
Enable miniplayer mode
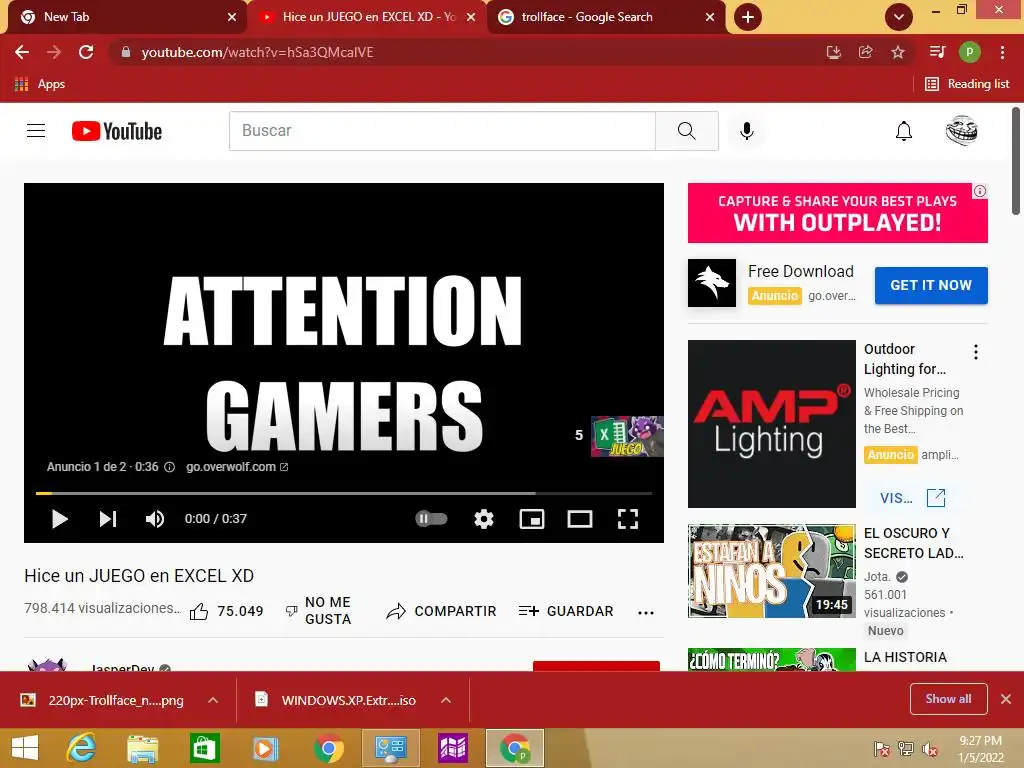pyautogui.click(x=532, y=519)
